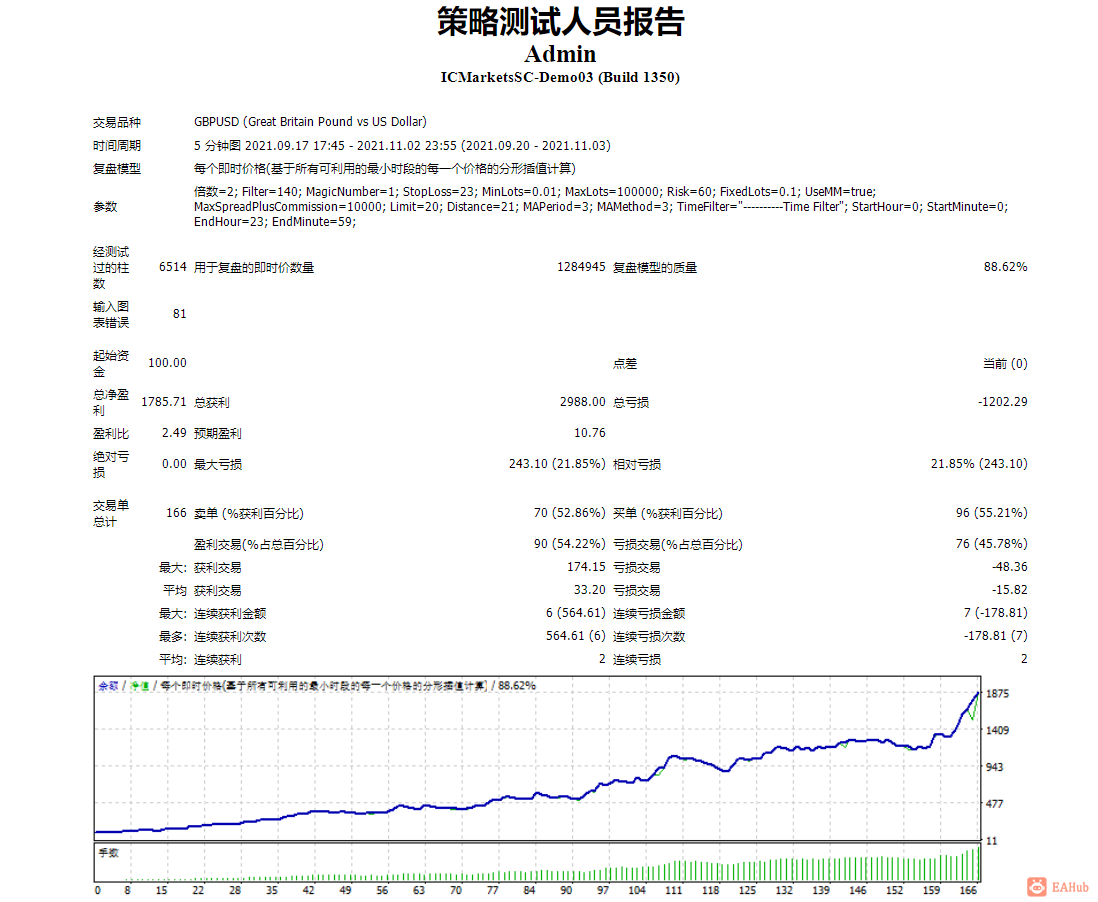
Task: Select the initial deposit value 100.00
Action: [167, 363]
